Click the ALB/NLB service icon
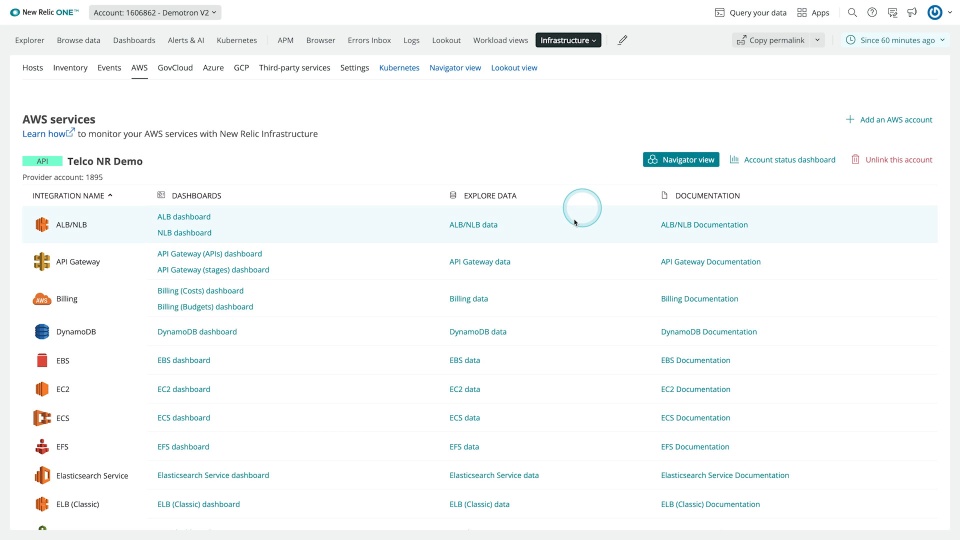This screenshot has width=960, height=540. [42, 225]
